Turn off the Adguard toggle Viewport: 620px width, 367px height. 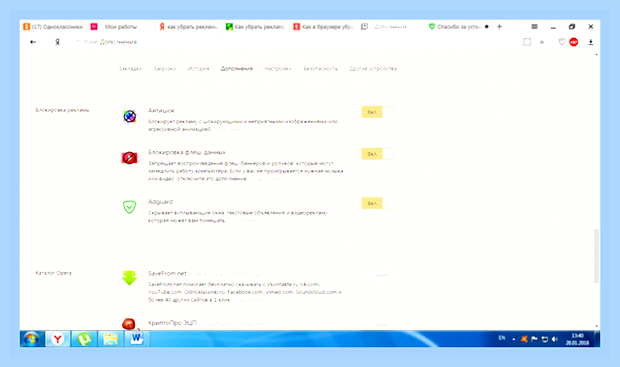pos(378,203)
